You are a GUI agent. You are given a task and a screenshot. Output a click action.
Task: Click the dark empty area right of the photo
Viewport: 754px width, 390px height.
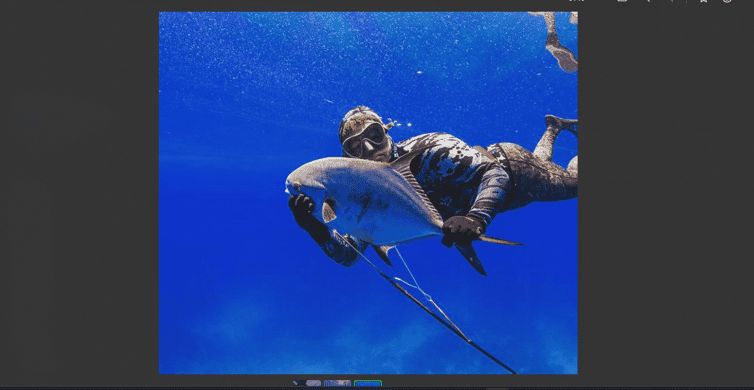tap(666, 192)
